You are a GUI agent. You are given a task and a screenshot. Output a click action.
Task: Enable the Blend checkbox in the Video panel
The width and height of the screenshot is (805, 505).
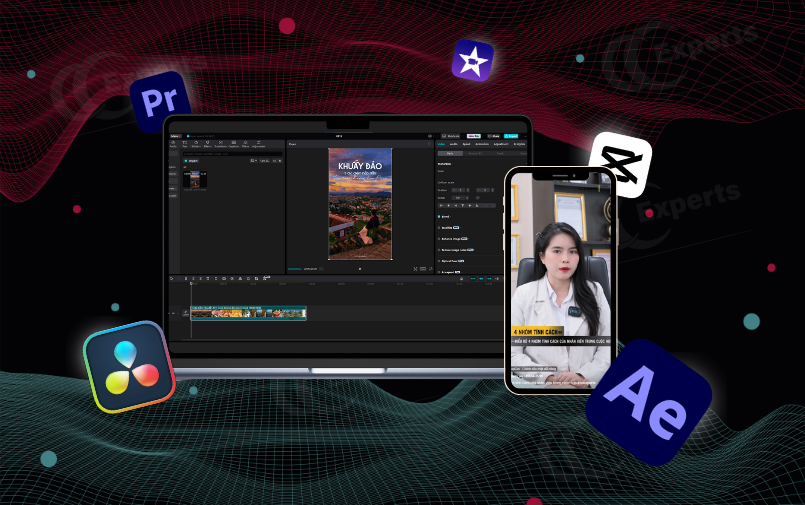click(x=440, y=216)
